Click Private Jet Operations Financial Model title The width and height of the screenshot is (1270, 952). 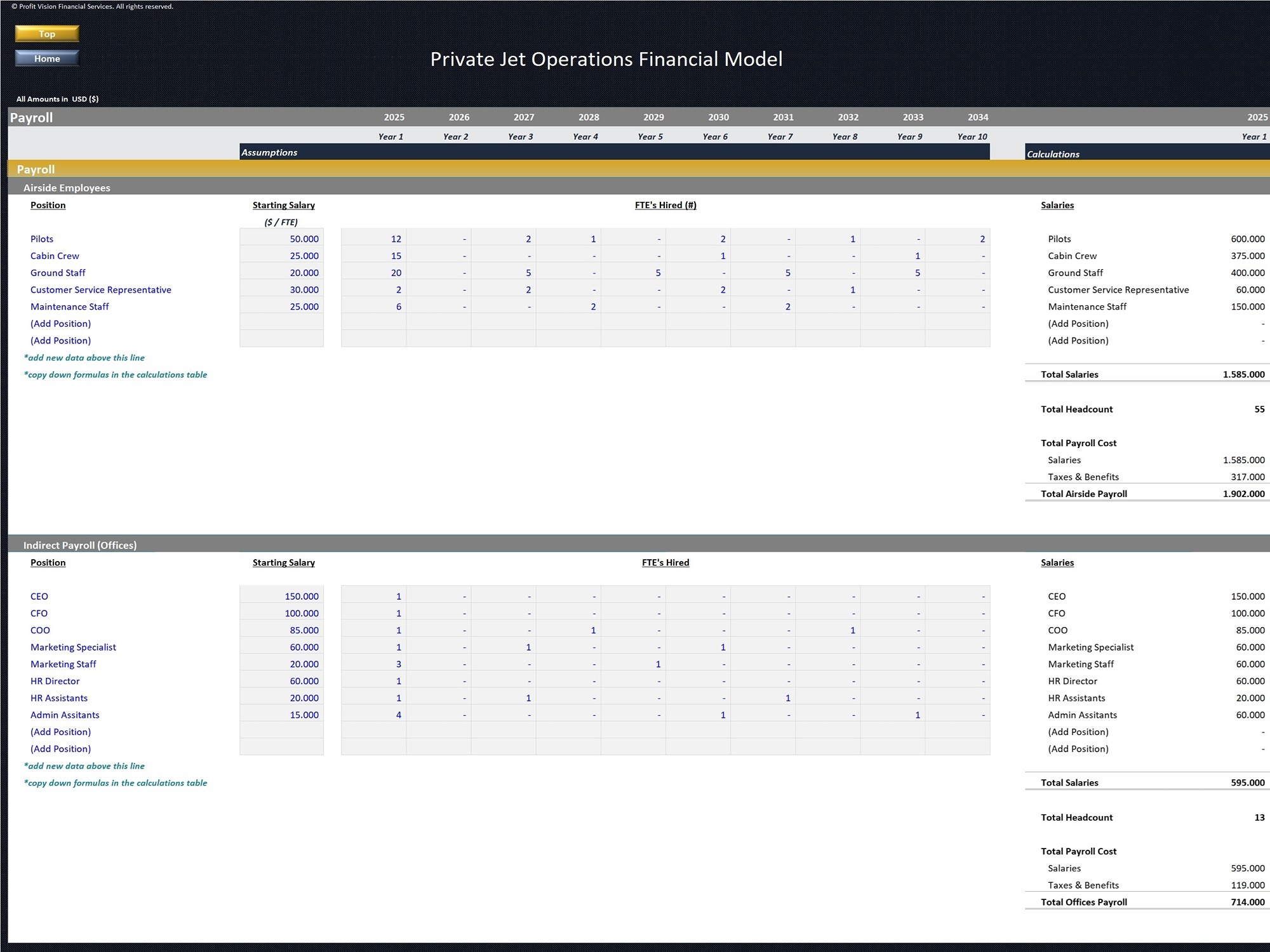[x=606, y=59]
